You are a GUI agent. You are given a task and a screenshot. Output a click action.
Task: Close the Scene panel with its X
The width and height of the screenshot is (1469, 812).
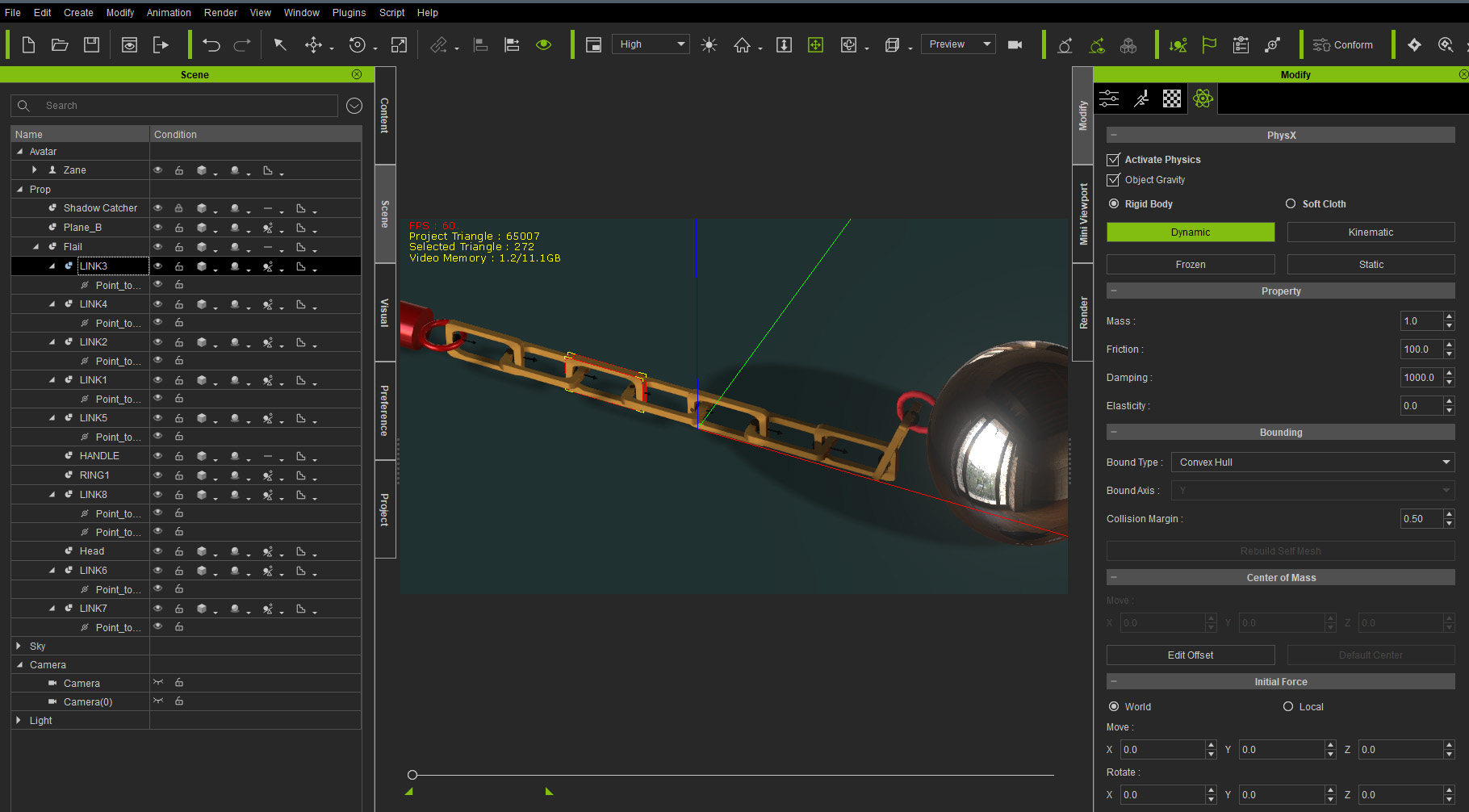pyautogui.click(x=357, y=74)
